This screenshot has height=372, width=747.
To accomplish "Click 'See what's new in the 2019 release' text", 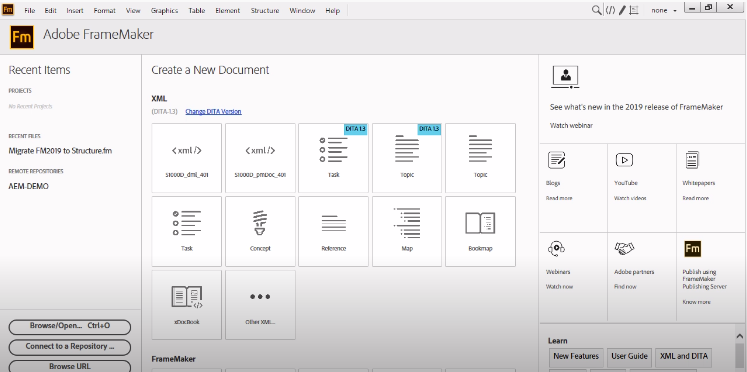I will pyautogui.click(x=636, y=107).
